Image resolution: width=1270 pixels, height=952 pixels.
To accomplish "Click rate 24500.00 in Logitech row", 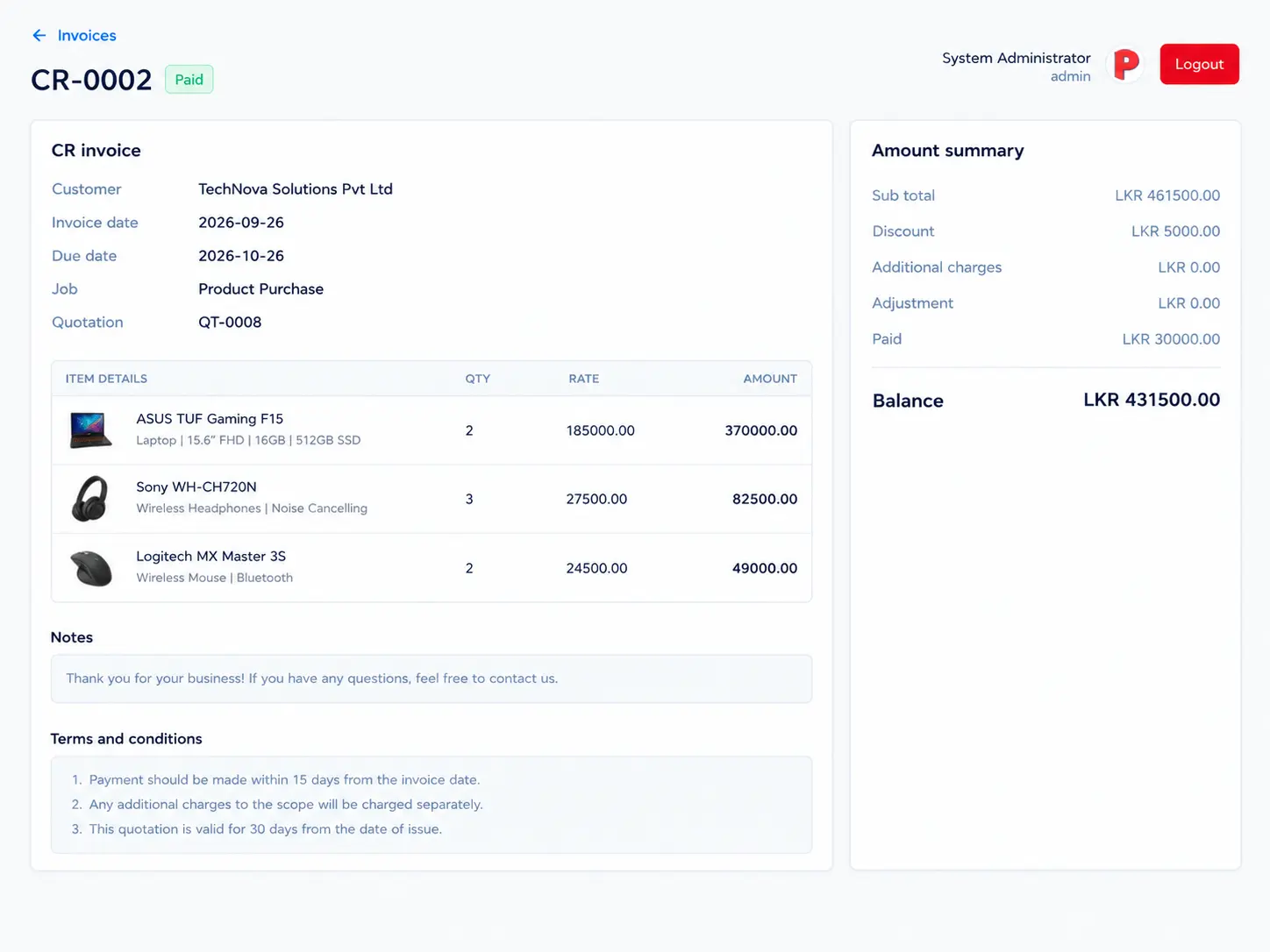I will [x=596, y=568].
